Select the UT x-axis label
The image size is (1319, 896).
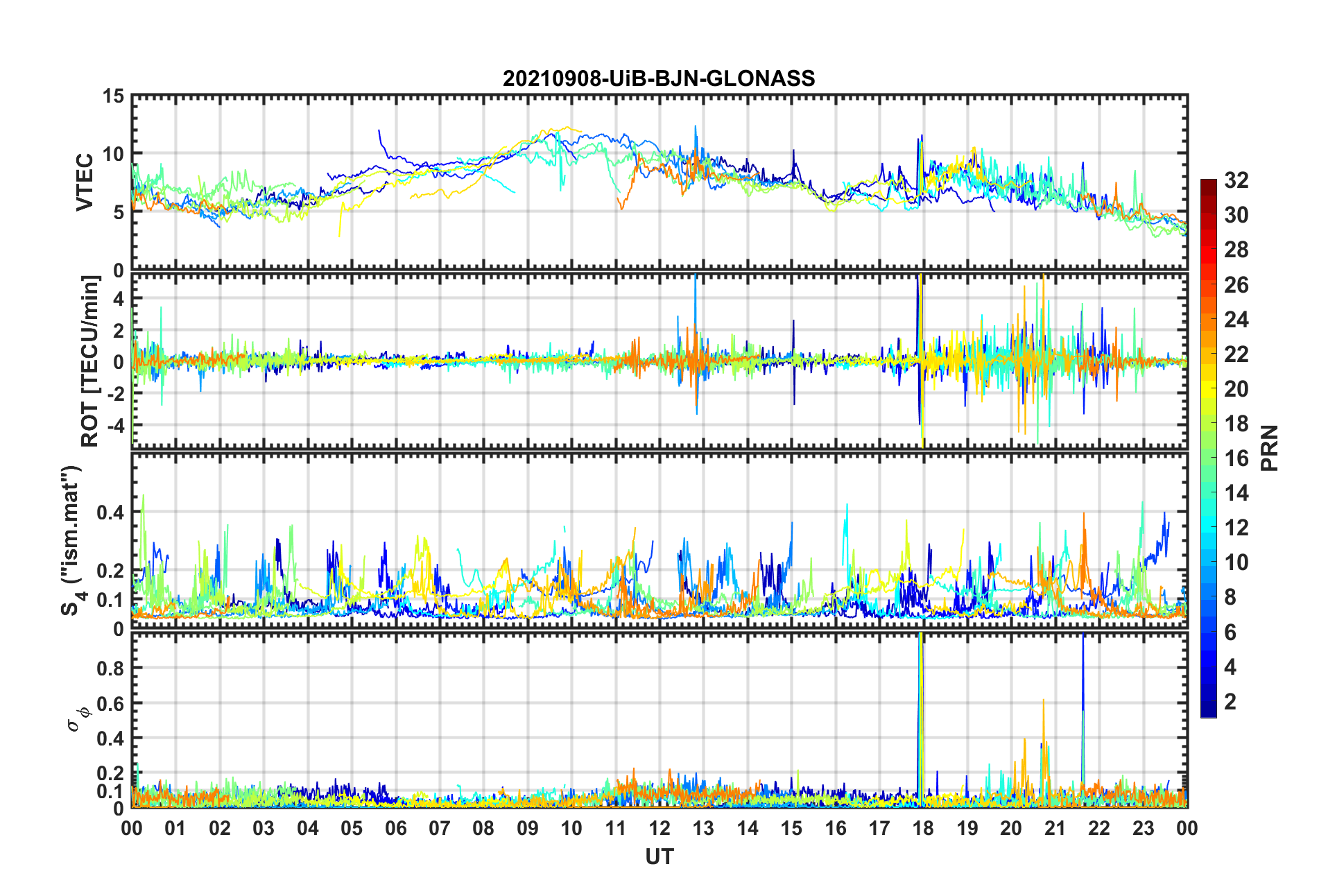click(x=659, y=857)
